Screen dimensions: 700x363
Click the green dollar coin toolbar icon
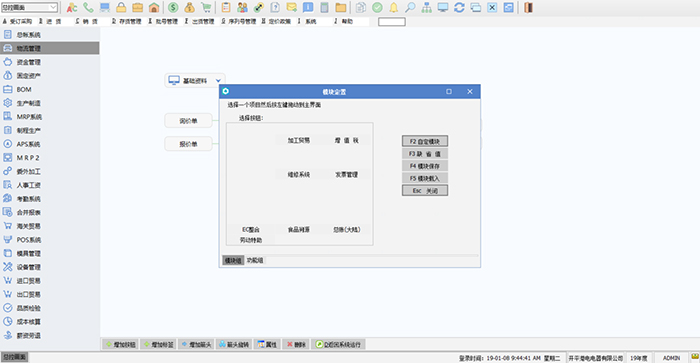click(173, 8)
